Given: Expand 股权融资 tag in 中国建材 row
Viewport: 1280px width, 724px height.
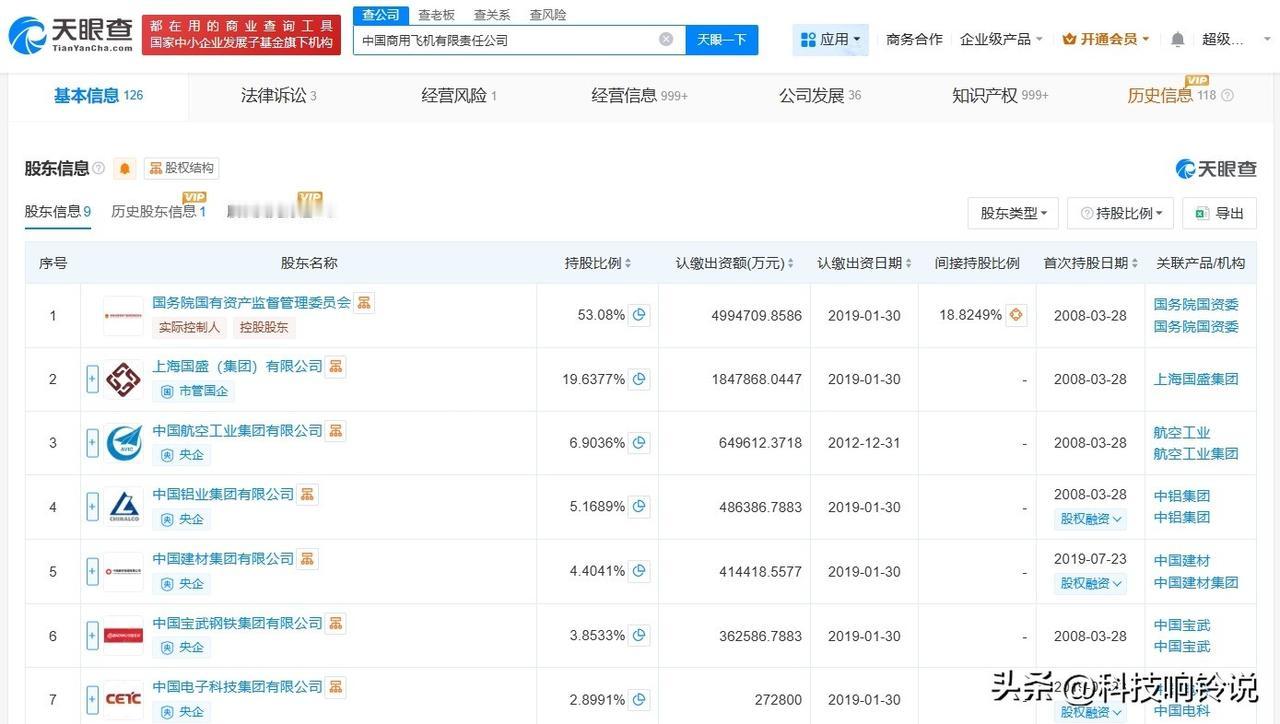Looking at the screenshot, I should [x=1090, y=583].
